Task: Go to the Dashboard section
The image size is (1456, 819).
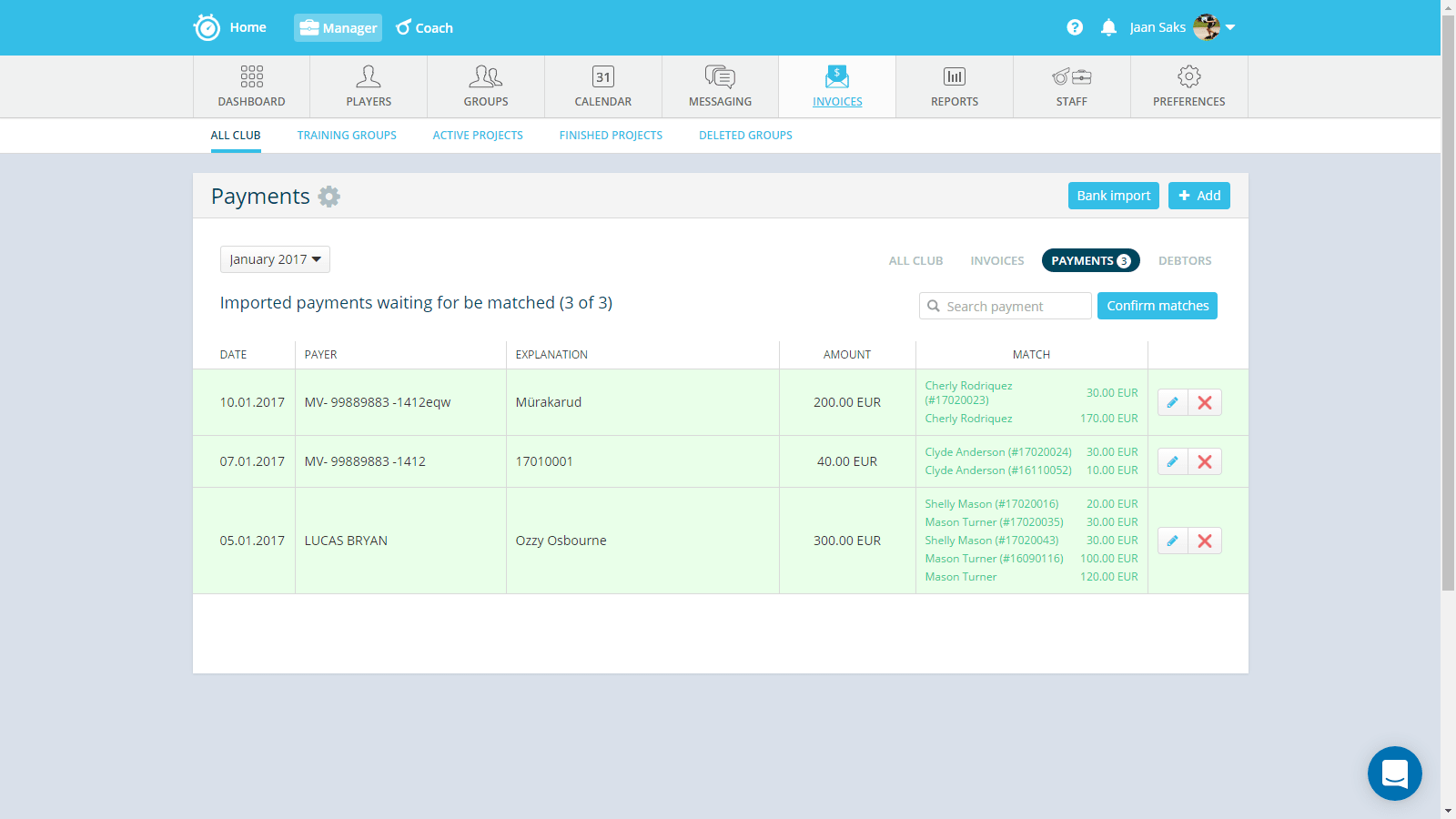Action: pyautogui.click(x=251, y=86)
